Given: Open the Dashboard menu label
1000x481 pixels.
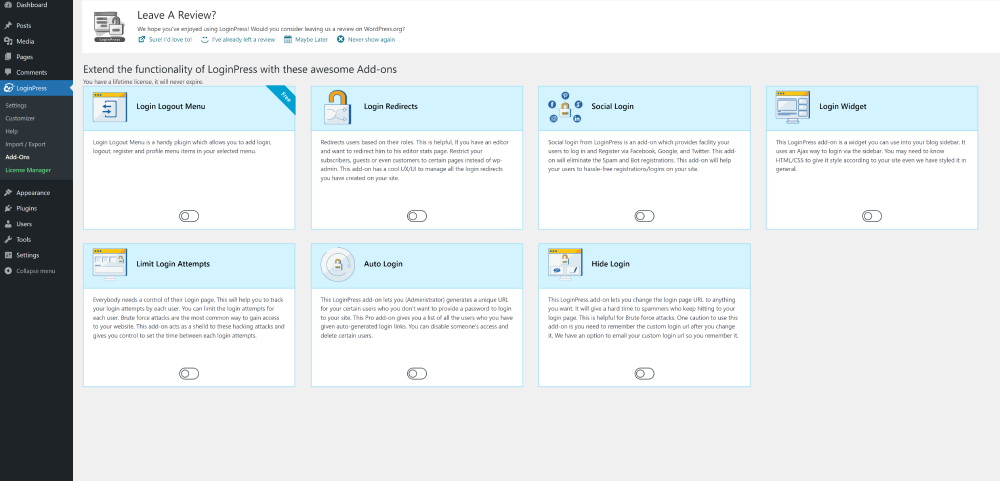Looking at the screenshot, I should [x=32, y=5].
